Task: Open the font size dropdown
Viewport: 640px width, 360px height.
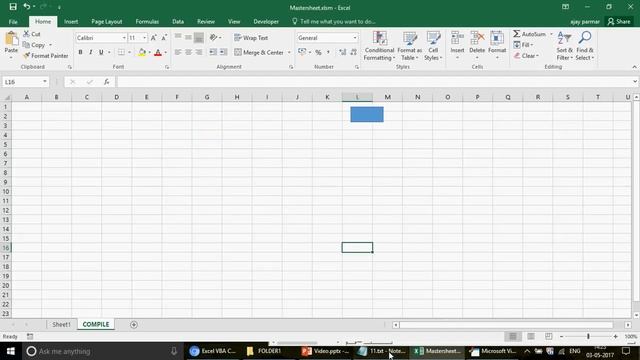Action: (144, 38)
